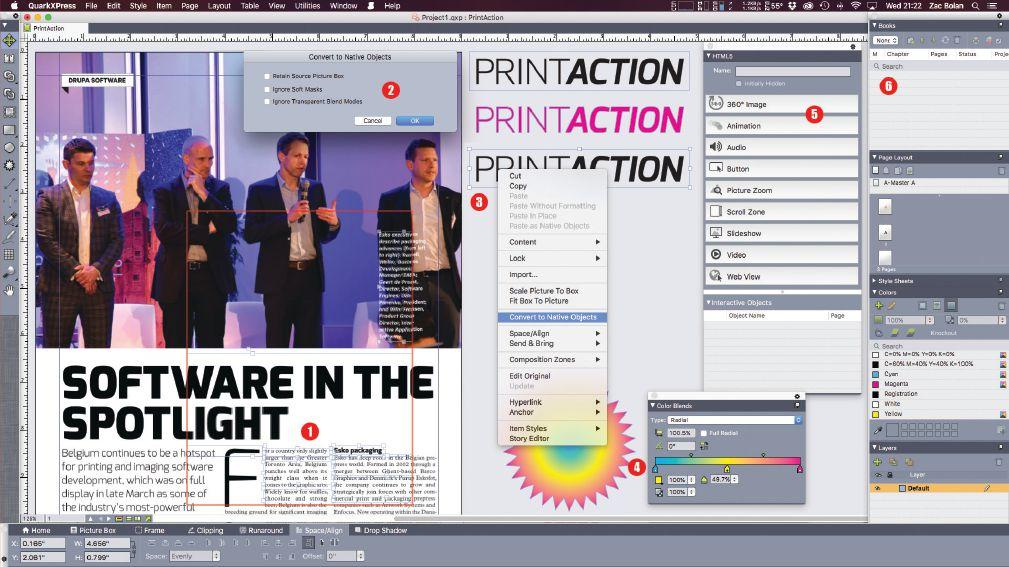This screenshot has width=1009, height=567.
Task: Add a new layer in Layers panel
Action: pos(877,461)
